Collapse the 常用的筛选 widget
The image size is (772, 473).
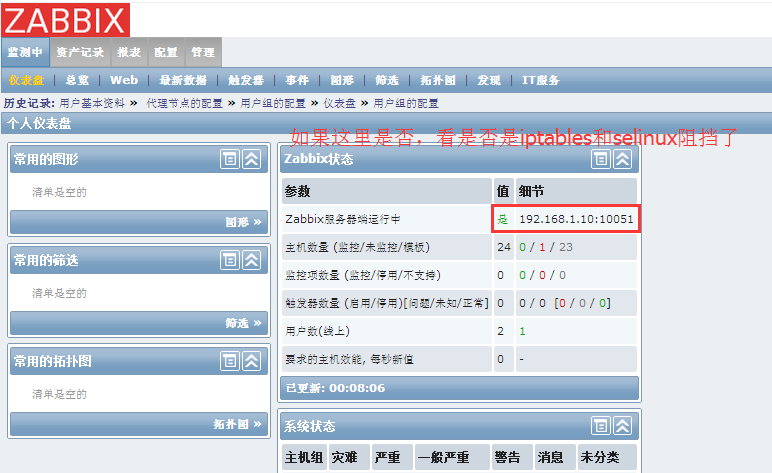252,260
